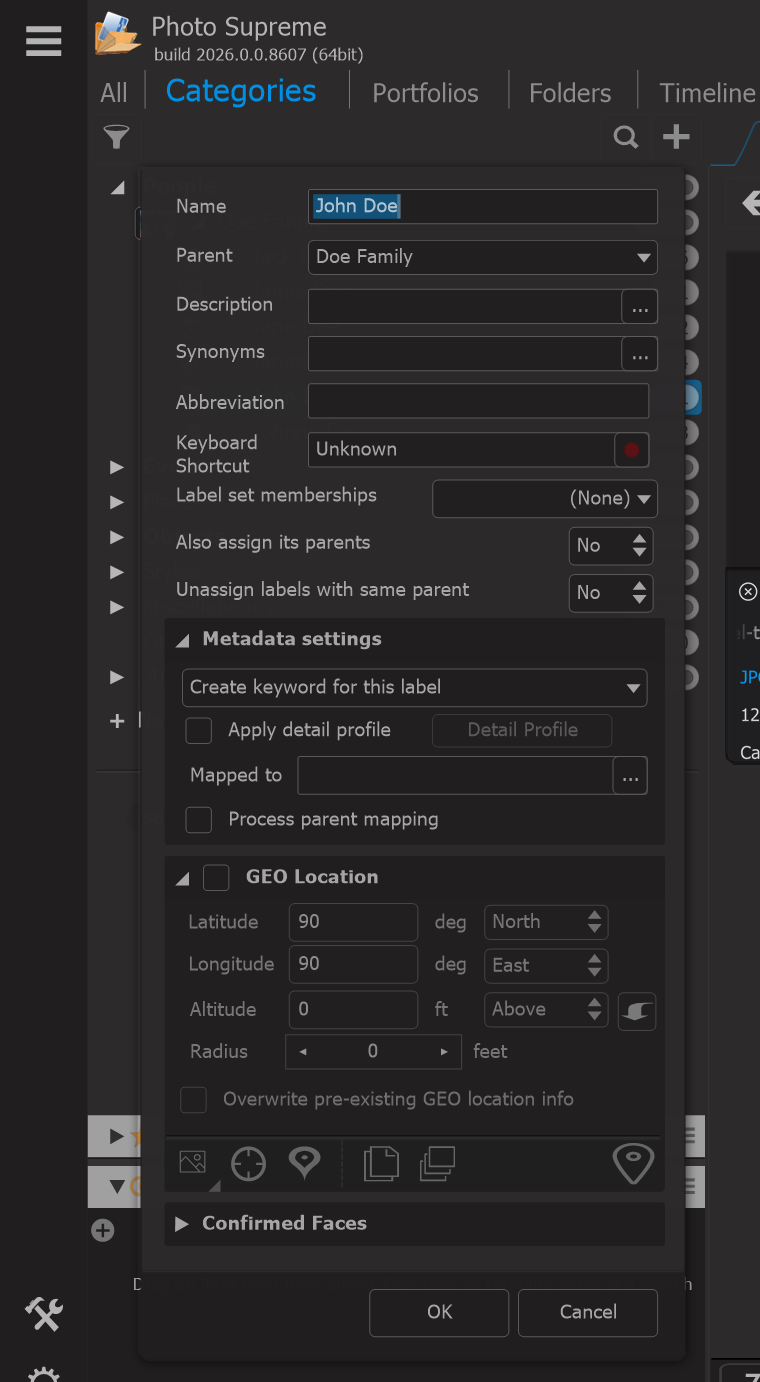
Task: Increase Radius with right arrow
Action: pos(444,1052)
